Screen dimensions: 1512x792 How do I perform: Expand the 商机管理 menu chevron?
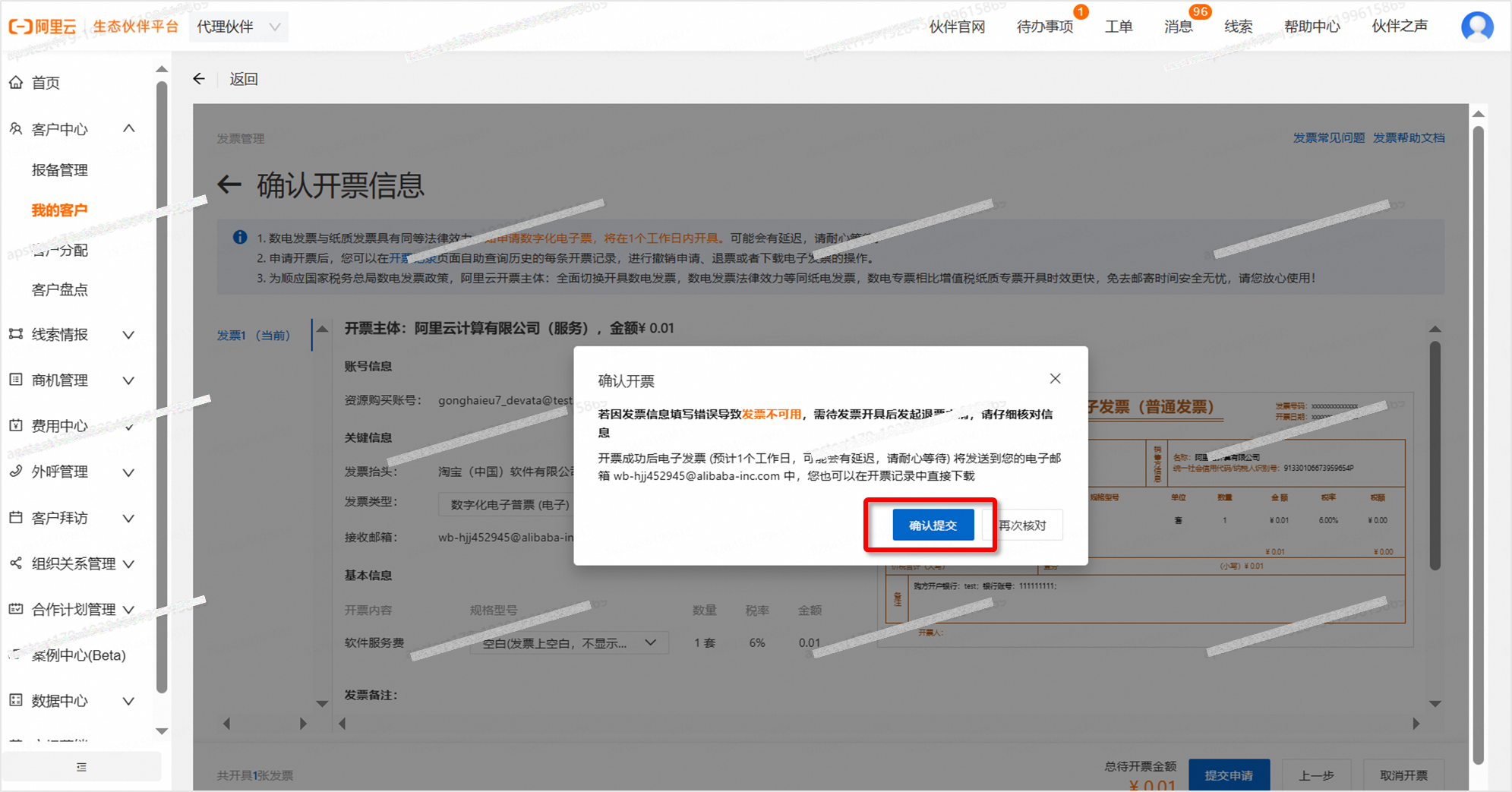pyautogui.click(x=129, y=380)
